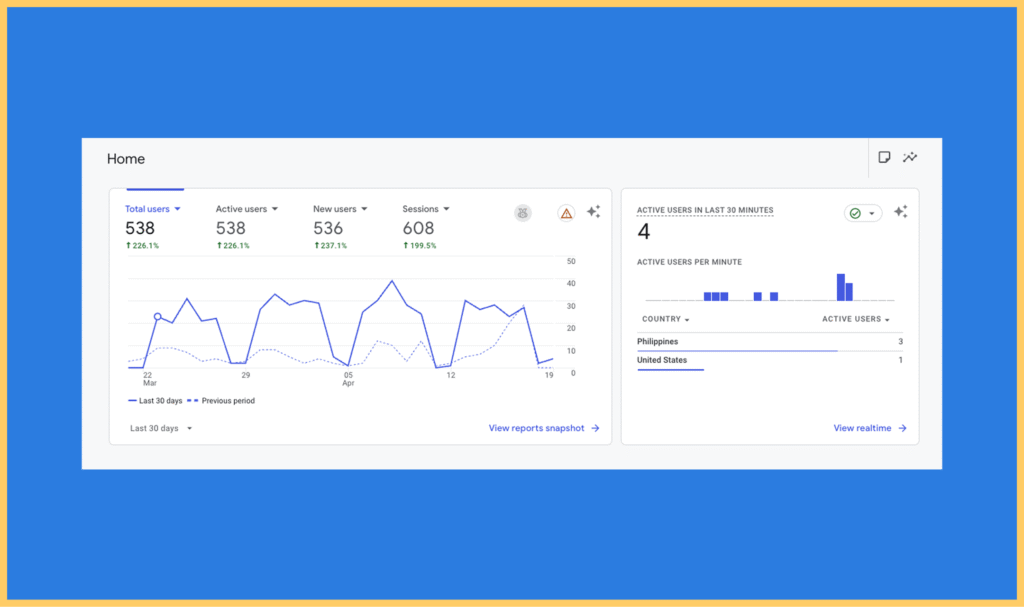The width and height of the screenshot is (1024, 607).
Task: Click ACTIVE USERS IN LAST 30 MINUTES label
Action: (705, 210)
